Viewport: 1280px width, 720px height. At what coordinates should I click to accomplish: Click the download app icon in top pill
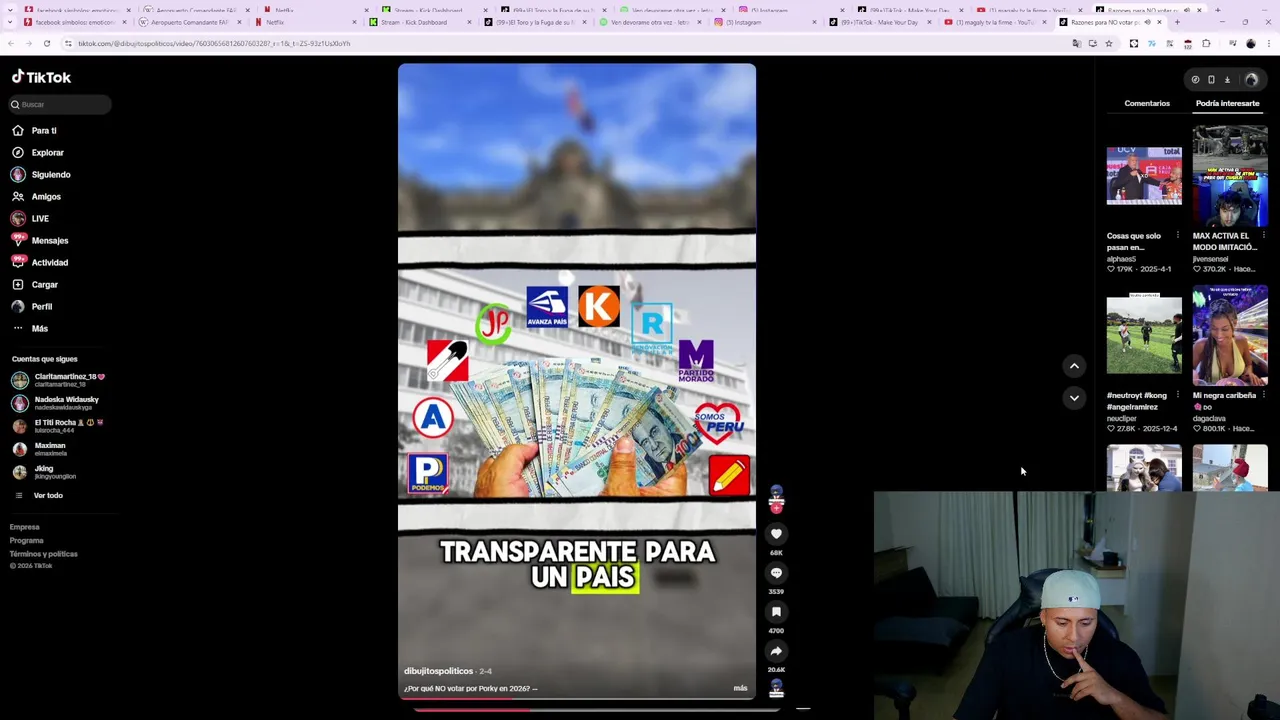coord(1227,80)
